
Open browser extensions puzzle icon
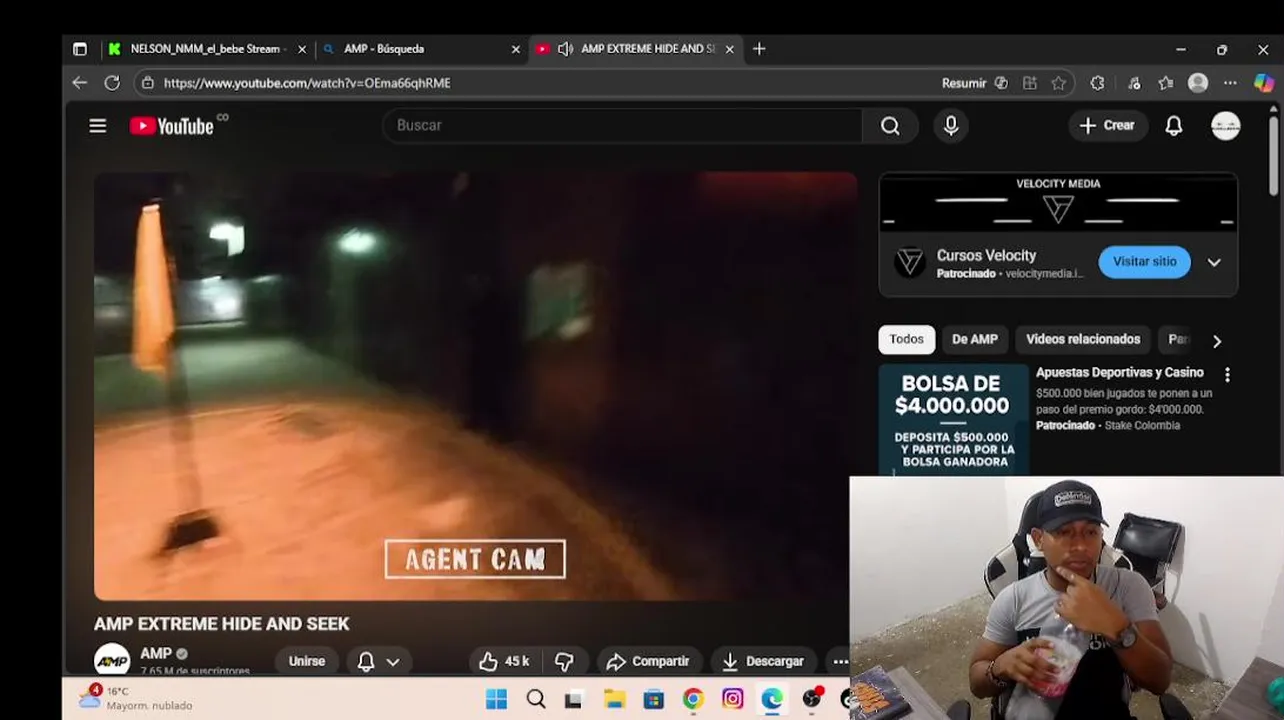1097,83
